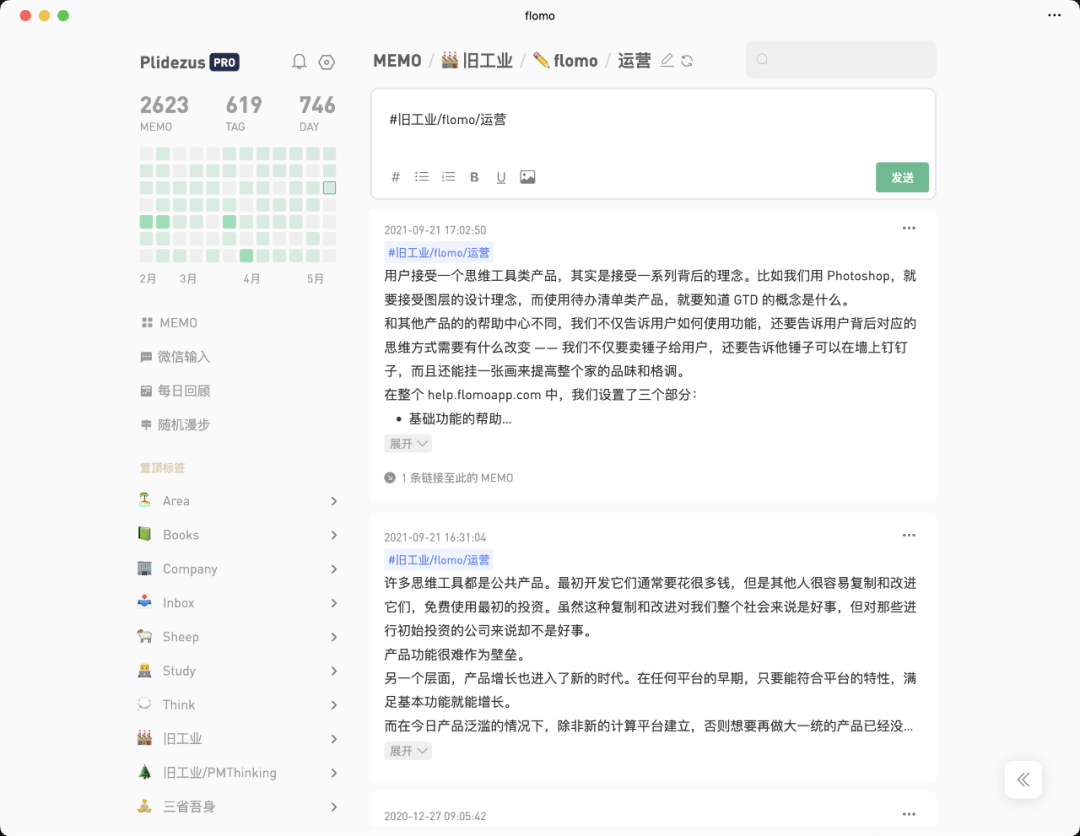Insert a numbered list

coord(448,177)
